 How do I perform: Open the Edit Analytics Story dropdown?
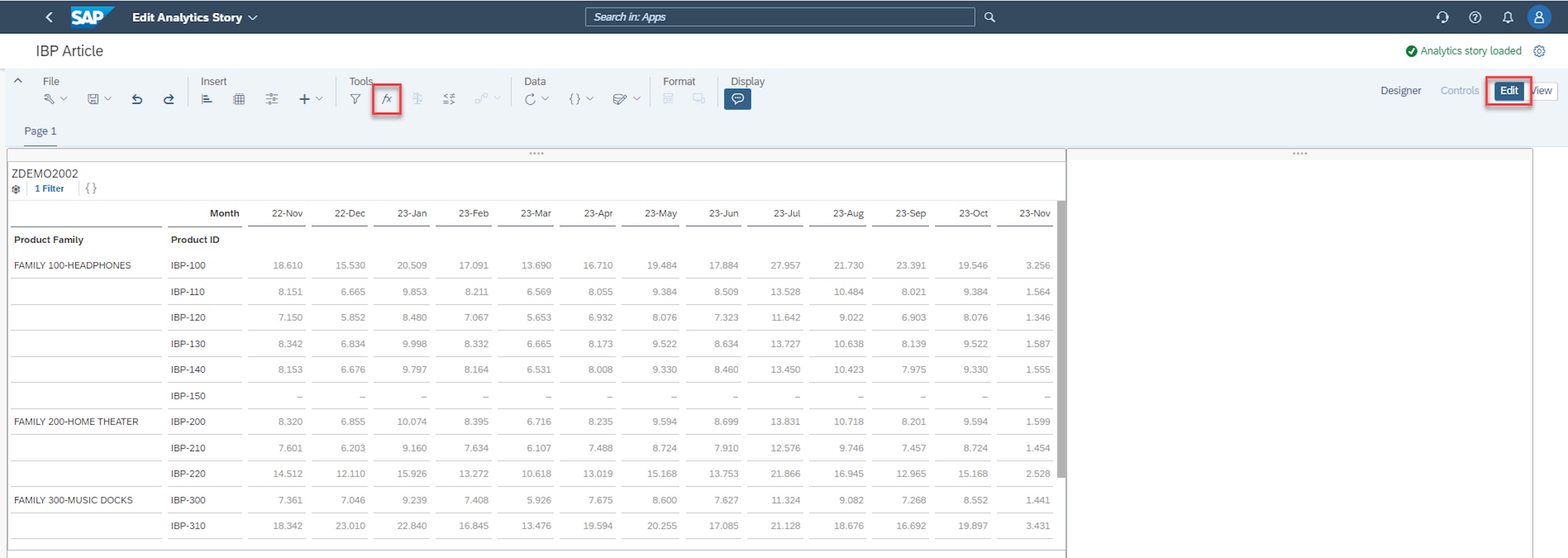pos(194,17)
